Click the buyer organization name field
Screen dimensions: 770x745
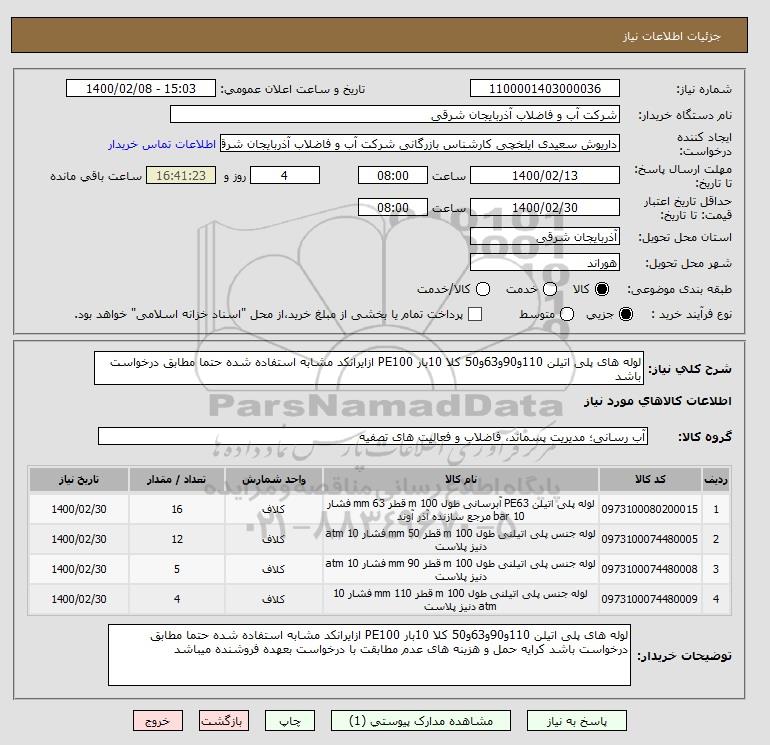pos(395,114)
